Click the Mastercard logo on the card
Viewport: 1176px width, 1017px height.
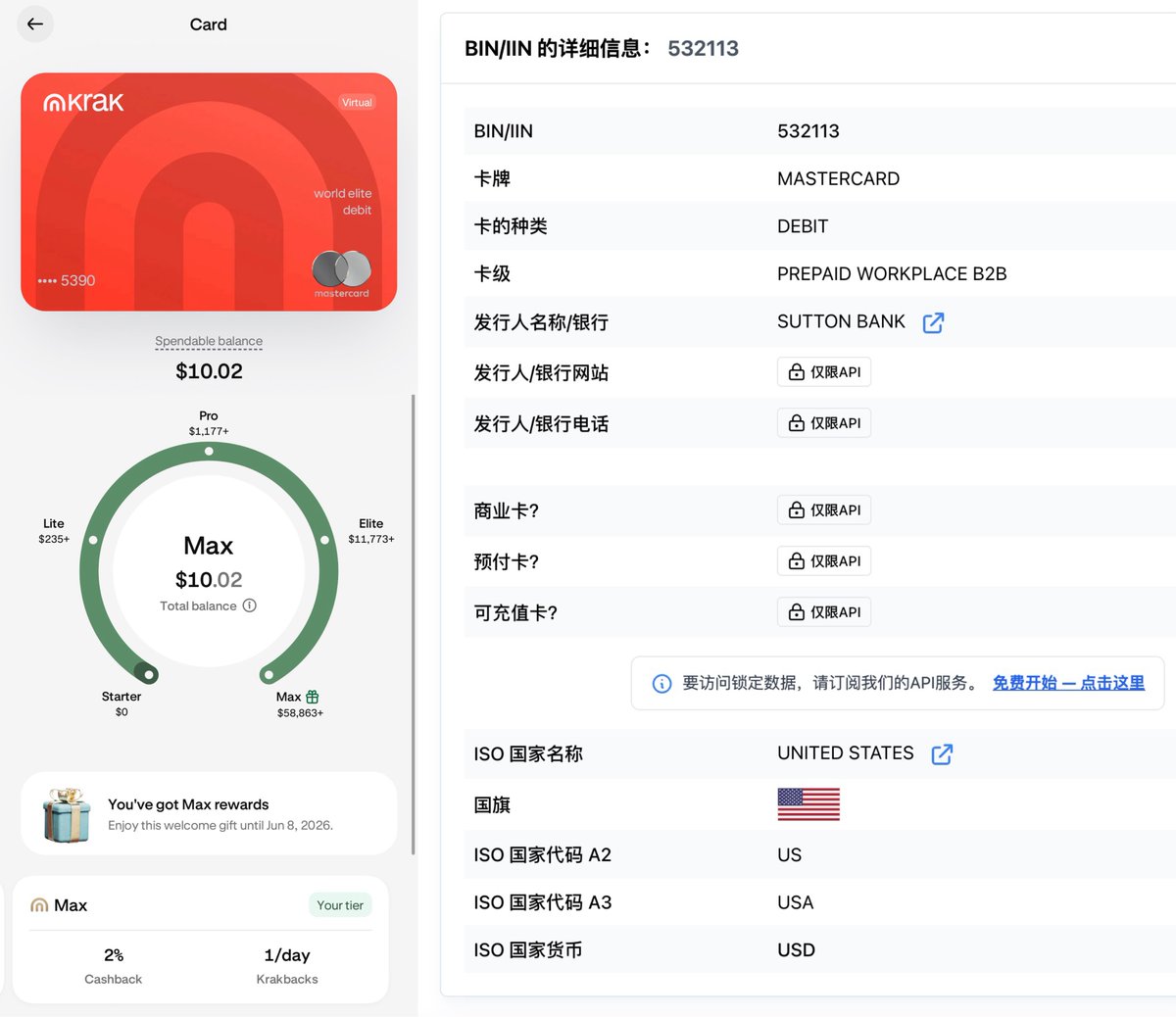pos(342,273)
